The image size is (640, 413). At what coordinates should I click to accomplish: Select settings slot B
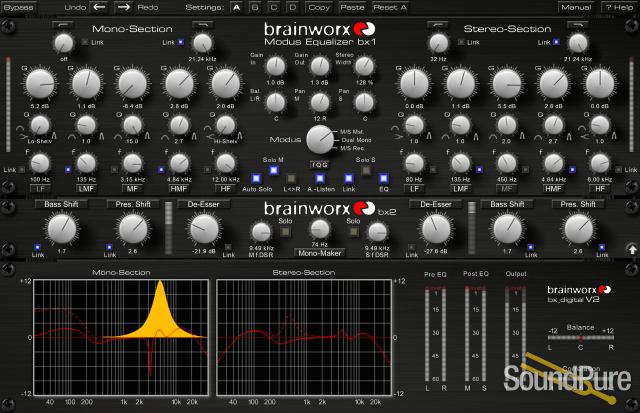[255, 7]
